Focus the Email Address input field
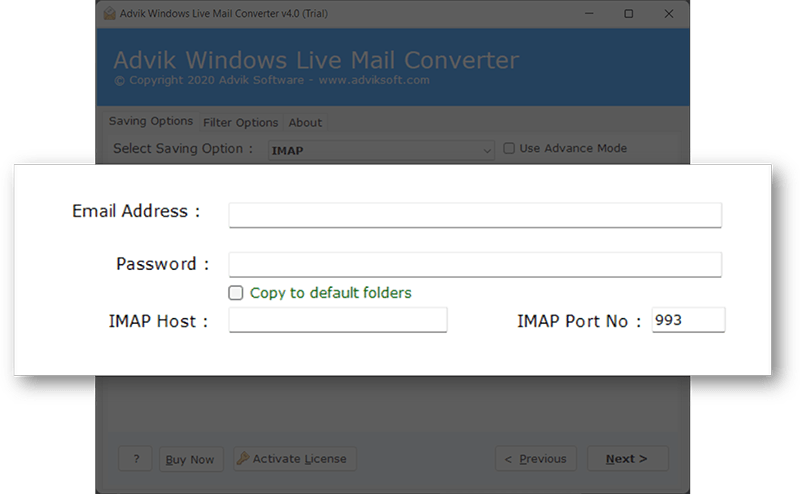Viewport: 800px width, 494px height. pos(475,215)
